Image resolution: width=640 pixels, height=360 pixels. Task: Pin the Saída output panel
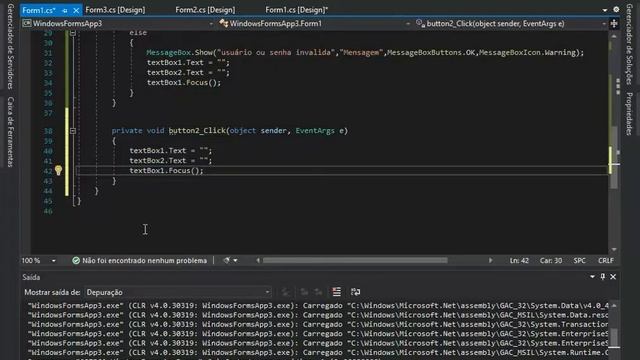click(x=603, y=277)
